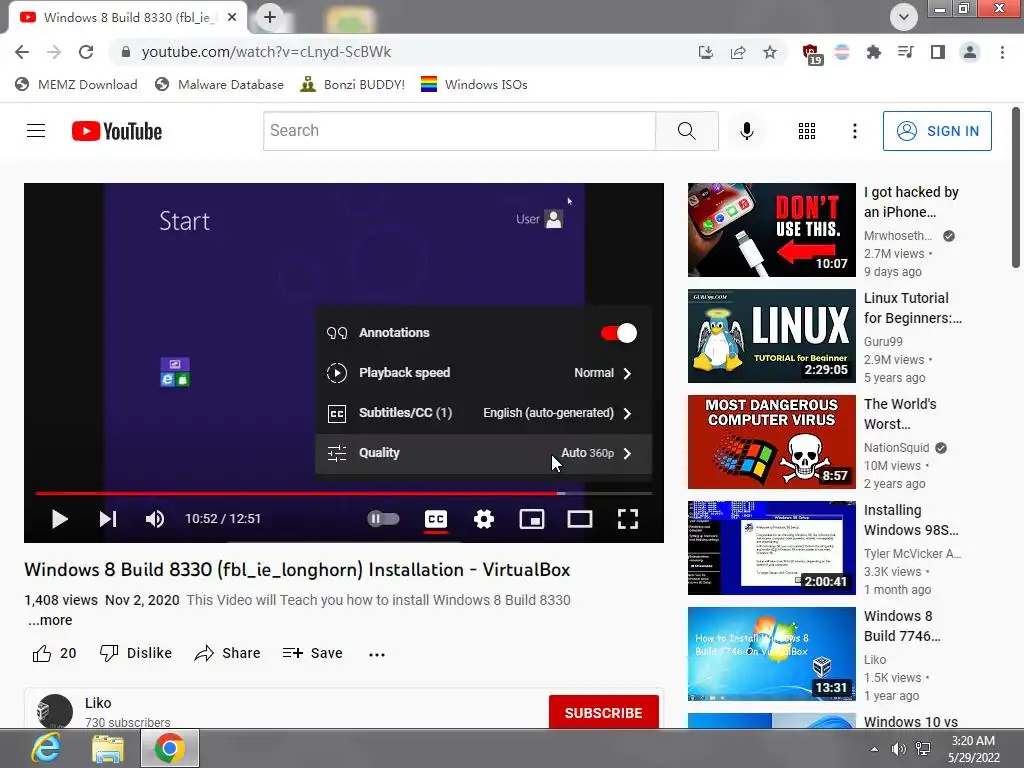This screenshot has height=768, width=1024.
Task: Toggle subtitles with CC button
Action: click(x=436, y=519)
